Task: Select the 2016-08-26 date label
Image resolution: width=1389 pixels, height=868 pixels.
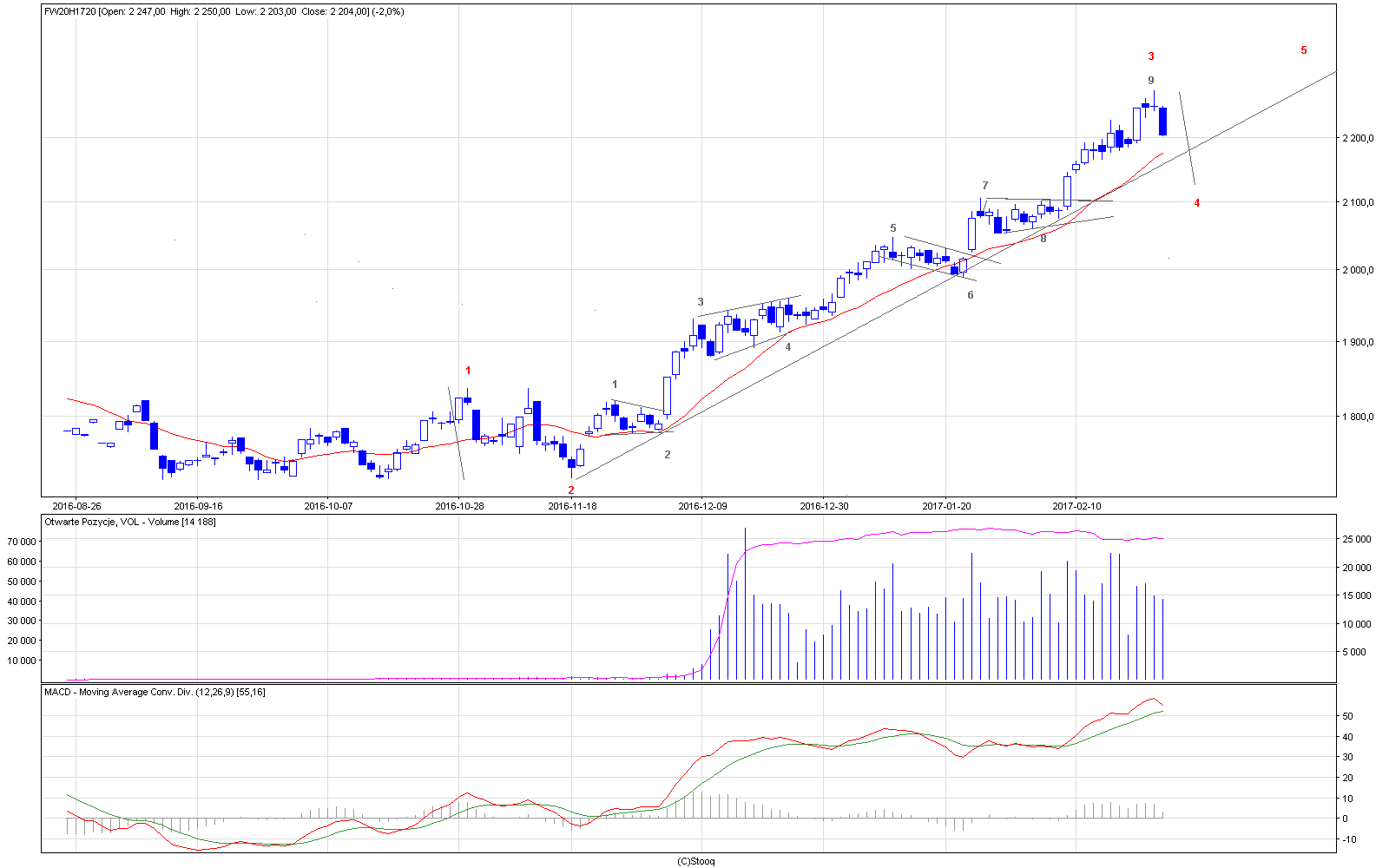Action: [77, 505]
